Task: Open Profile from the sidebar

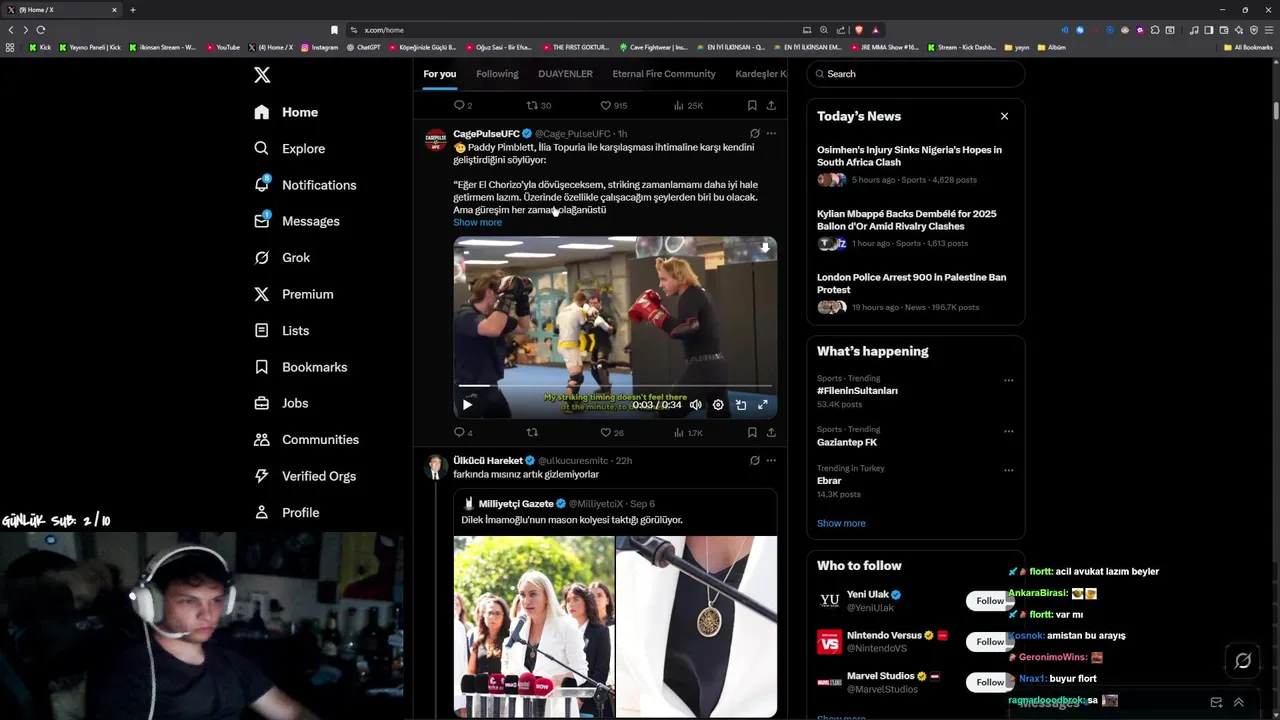Action: 287,512
